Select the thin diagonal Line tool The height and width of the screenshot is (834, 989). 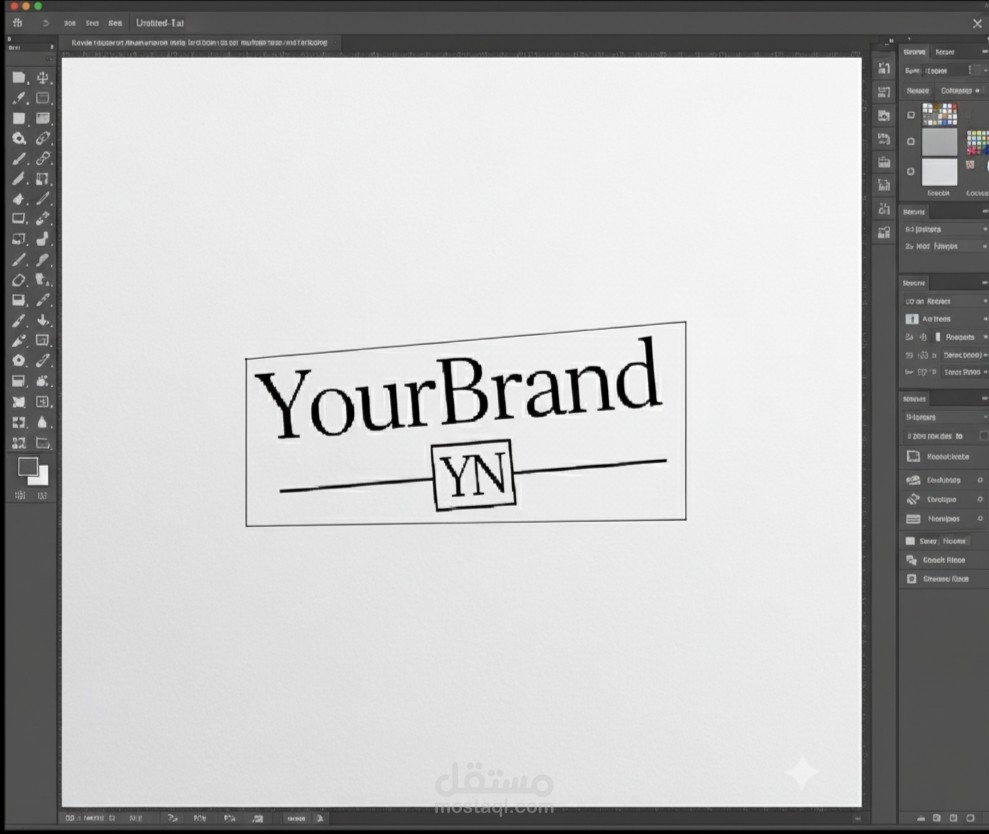point(42,199)
